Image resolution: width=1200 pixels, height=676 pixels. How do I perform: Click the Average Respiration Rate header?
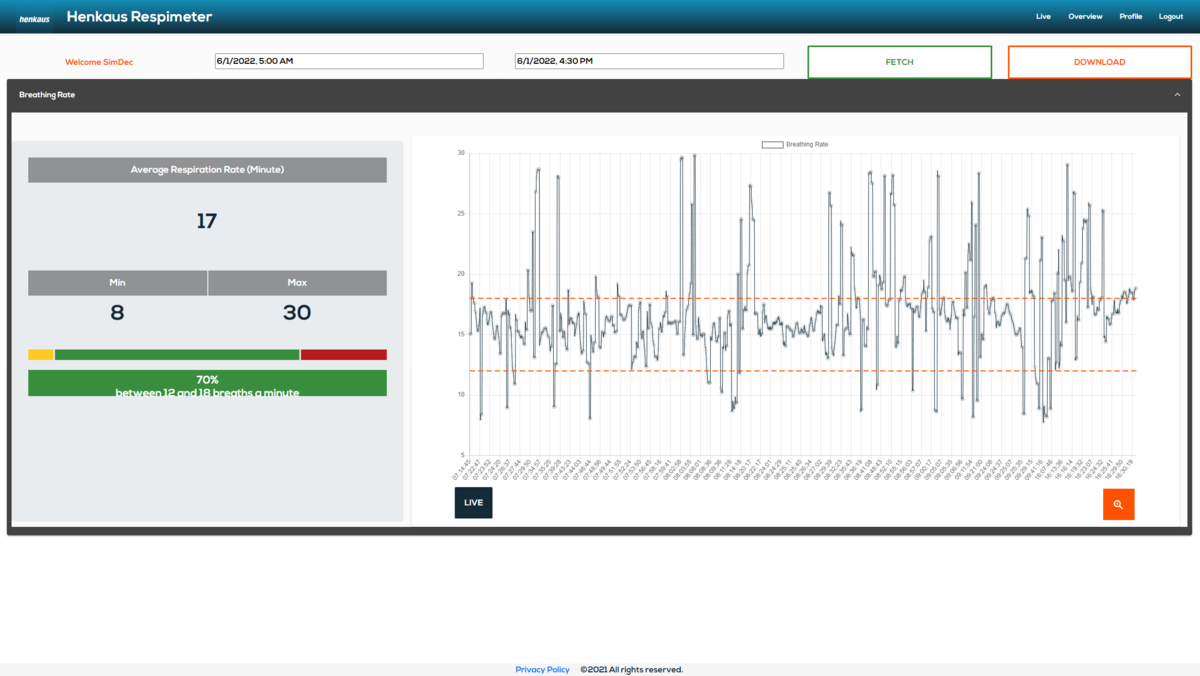(x=207, y=169)
